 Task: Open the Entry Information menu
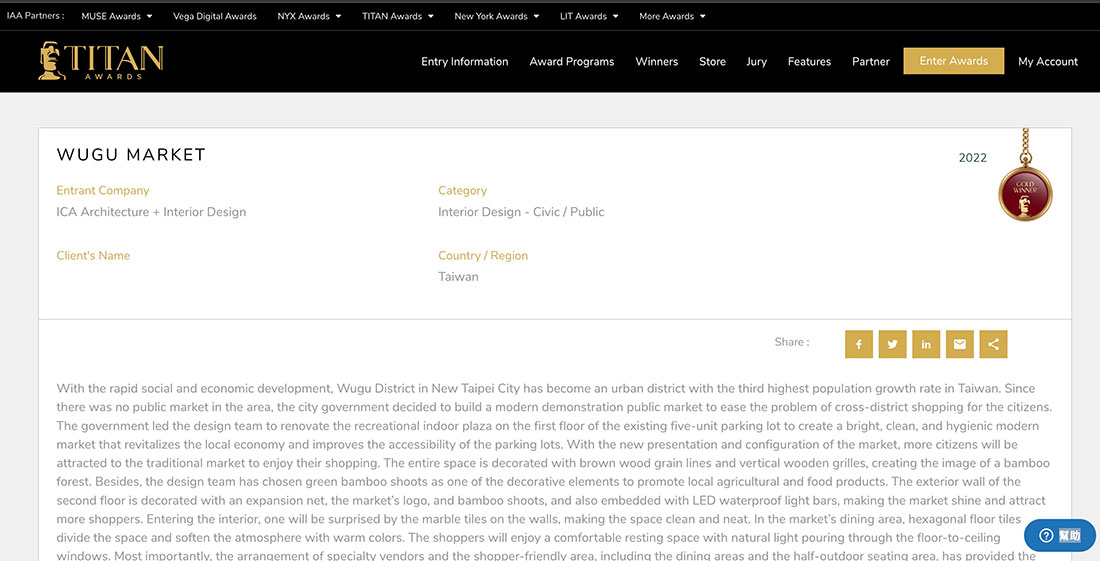point(464,61)
